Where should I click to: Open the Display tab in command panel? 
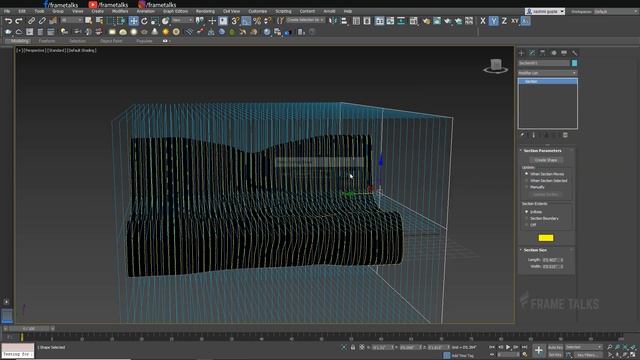click(x=564, y=53)
